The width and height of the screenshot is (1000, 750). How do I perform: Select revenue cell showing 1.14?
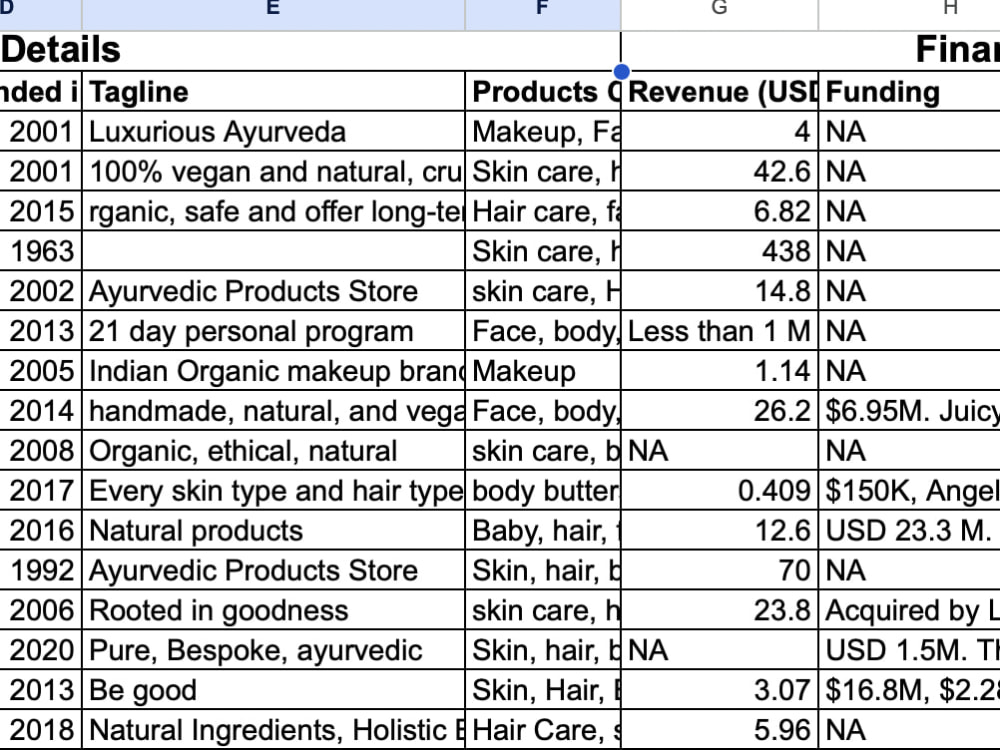(719, 371)
